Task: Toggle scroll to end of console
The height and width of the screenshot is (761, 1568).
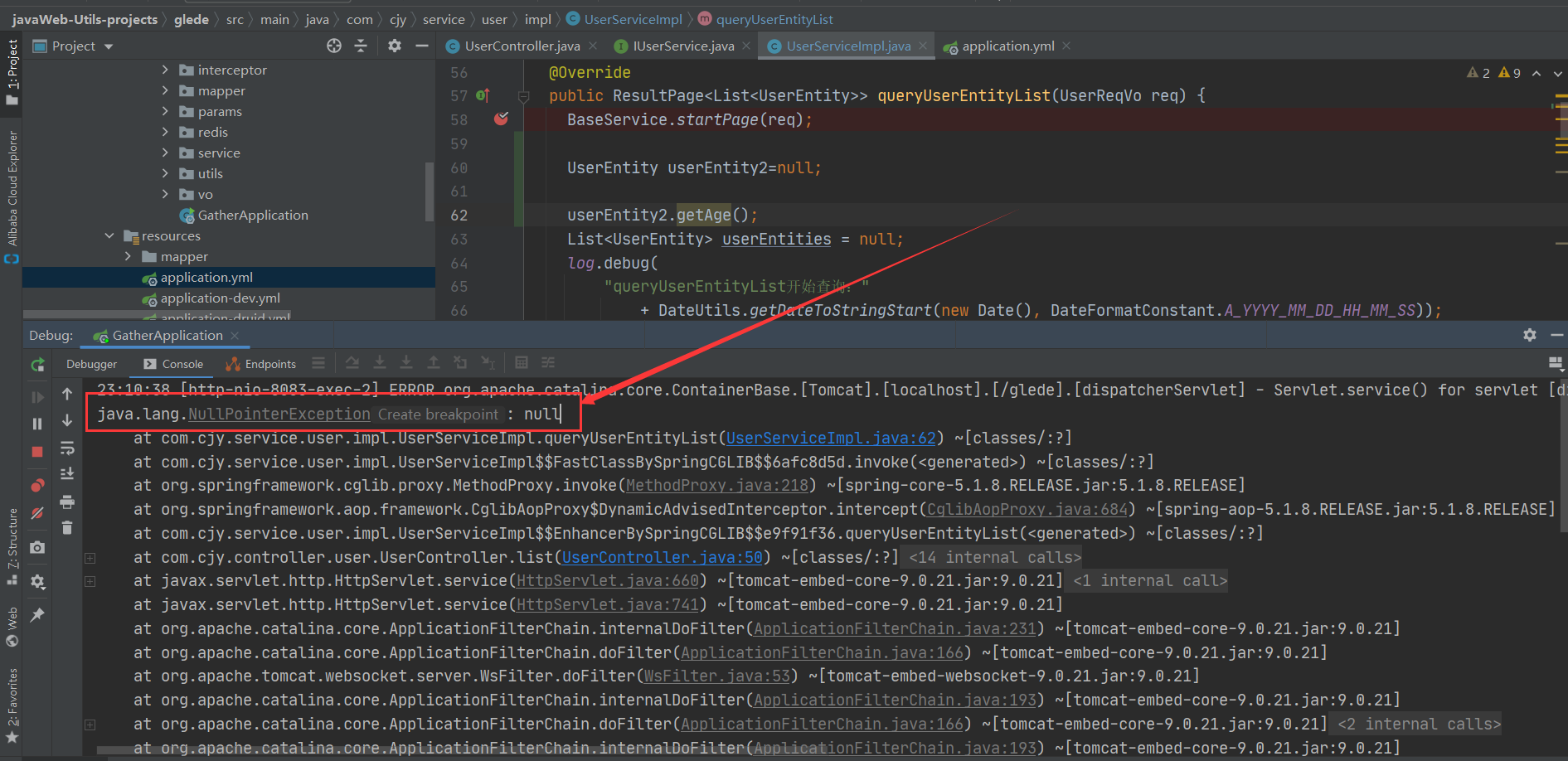Action: (x=67, y=474)
